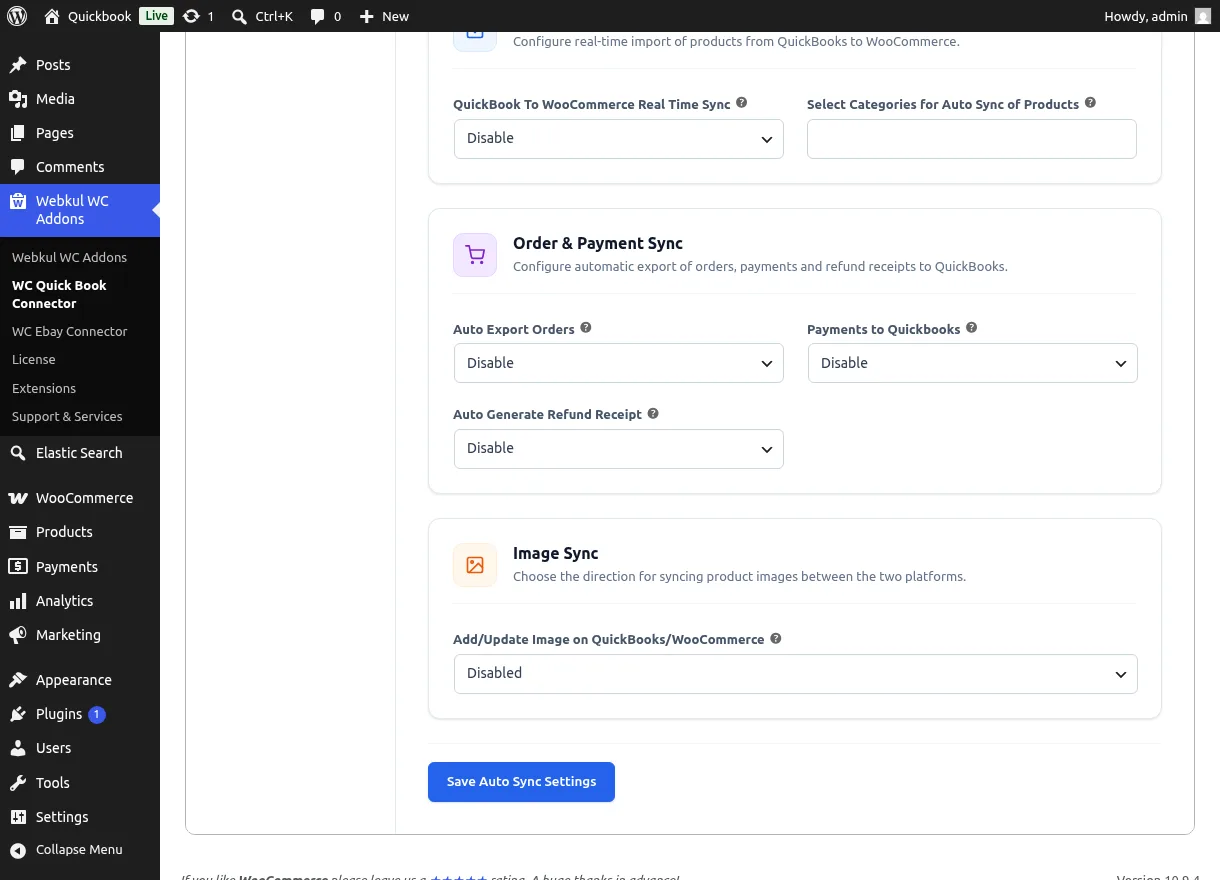Viewport: 1220px width, 880px height.
Task: Visit the Quickbook site home icon
Action: coord(52,16)
